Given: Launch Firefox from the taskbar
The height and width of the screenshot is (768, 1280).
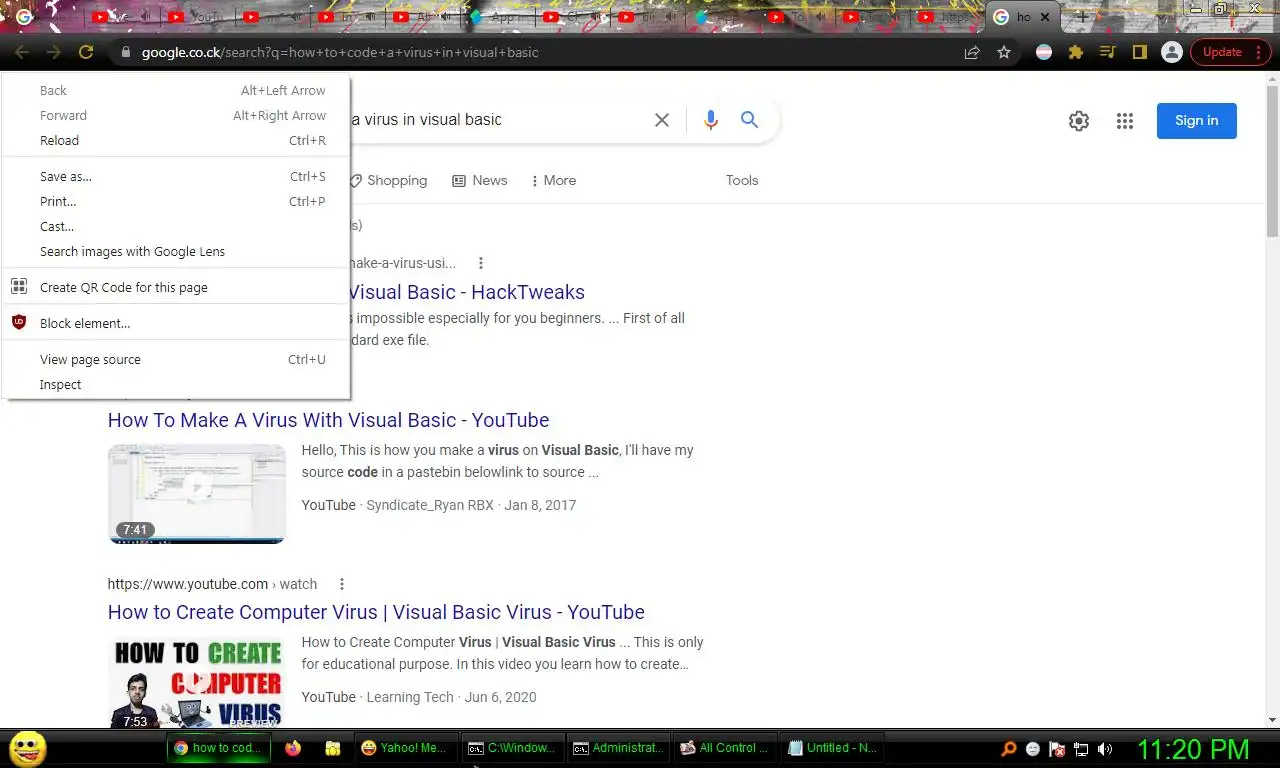Looking at the screenshot, I should (x=293, y=747).
